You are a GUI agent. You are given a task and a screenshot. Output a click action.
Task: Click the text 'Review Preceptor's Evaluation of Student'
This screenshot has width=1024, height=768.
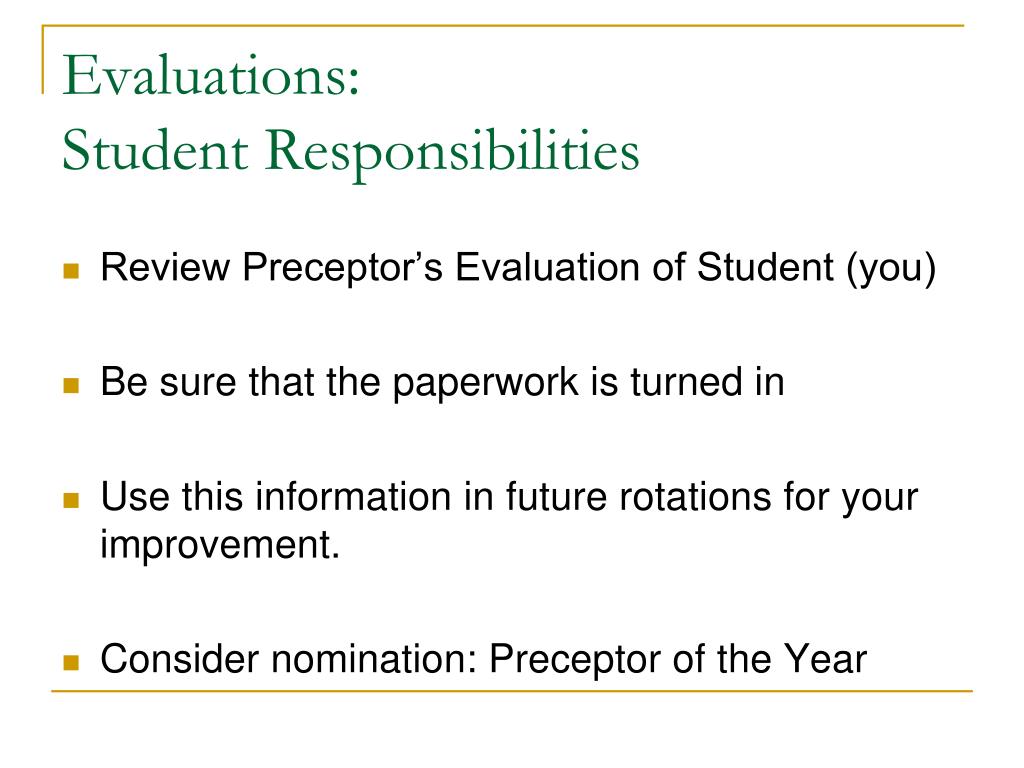point(468,267)
